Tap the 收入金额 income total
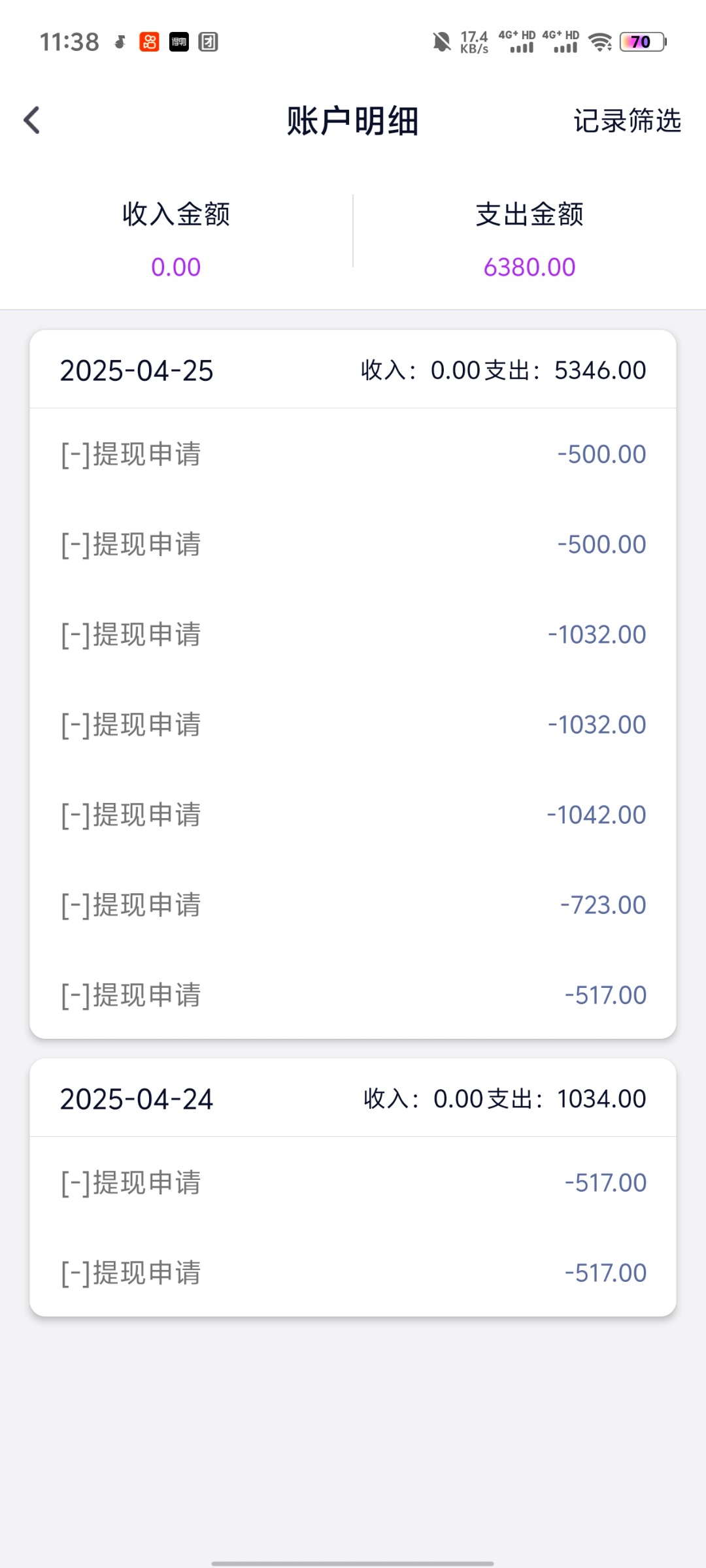The height and width of the screenshot is (1568, 706). pos(176,267)
